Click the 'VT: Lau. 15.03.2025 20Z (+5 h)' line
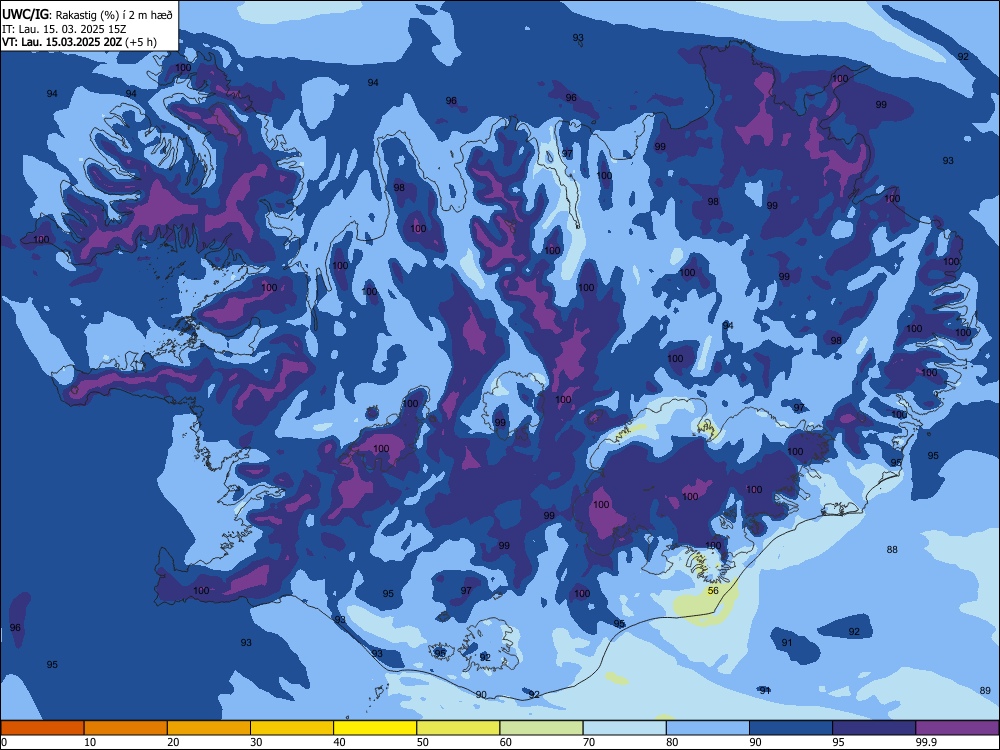This screenshot has width=1000, height=750. tap(79, 42)
